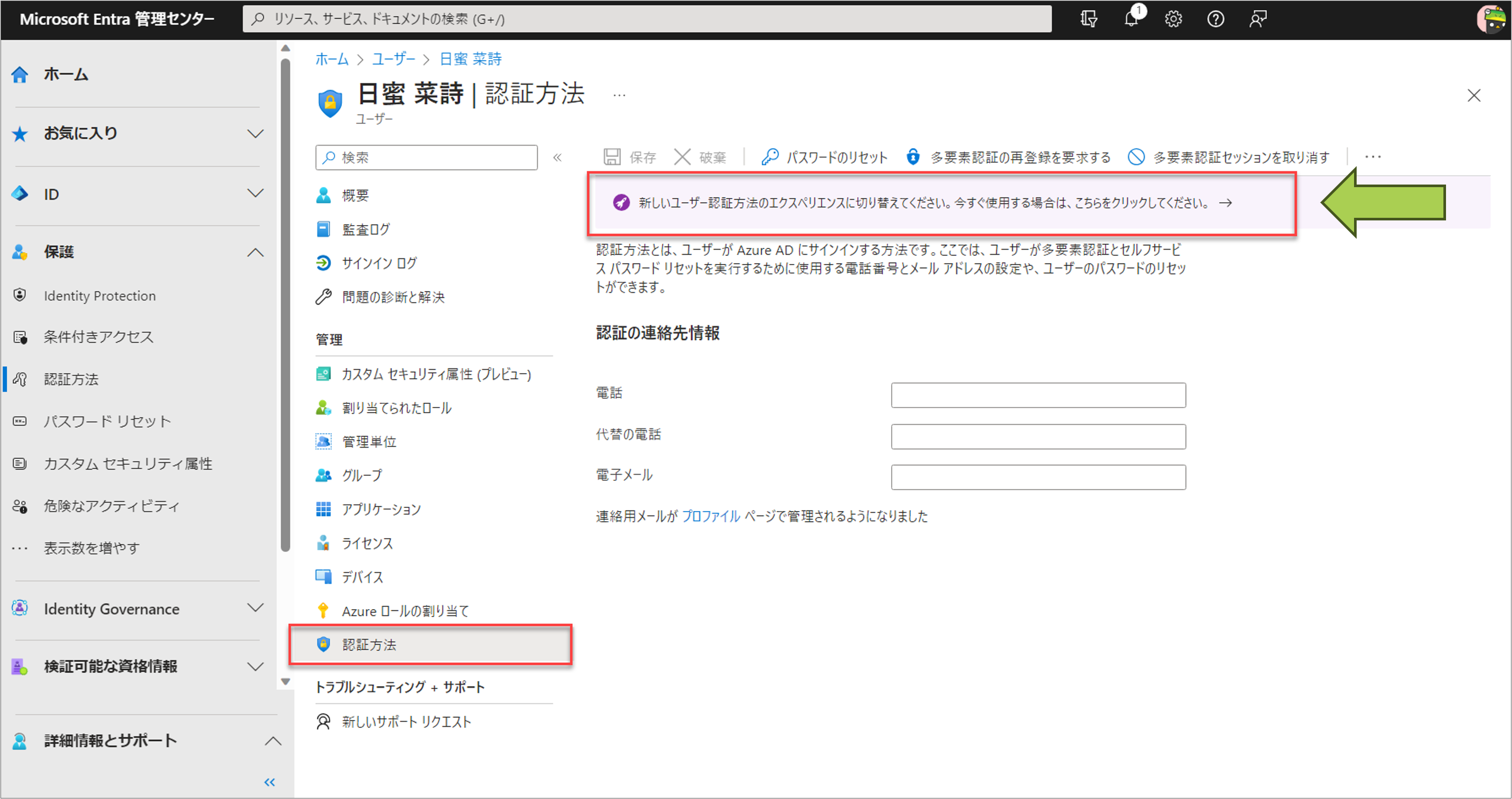Click the 電子メール input field
This screenshot has width=1512, height=799.
pyautogui.click(x=1038, y=477)
